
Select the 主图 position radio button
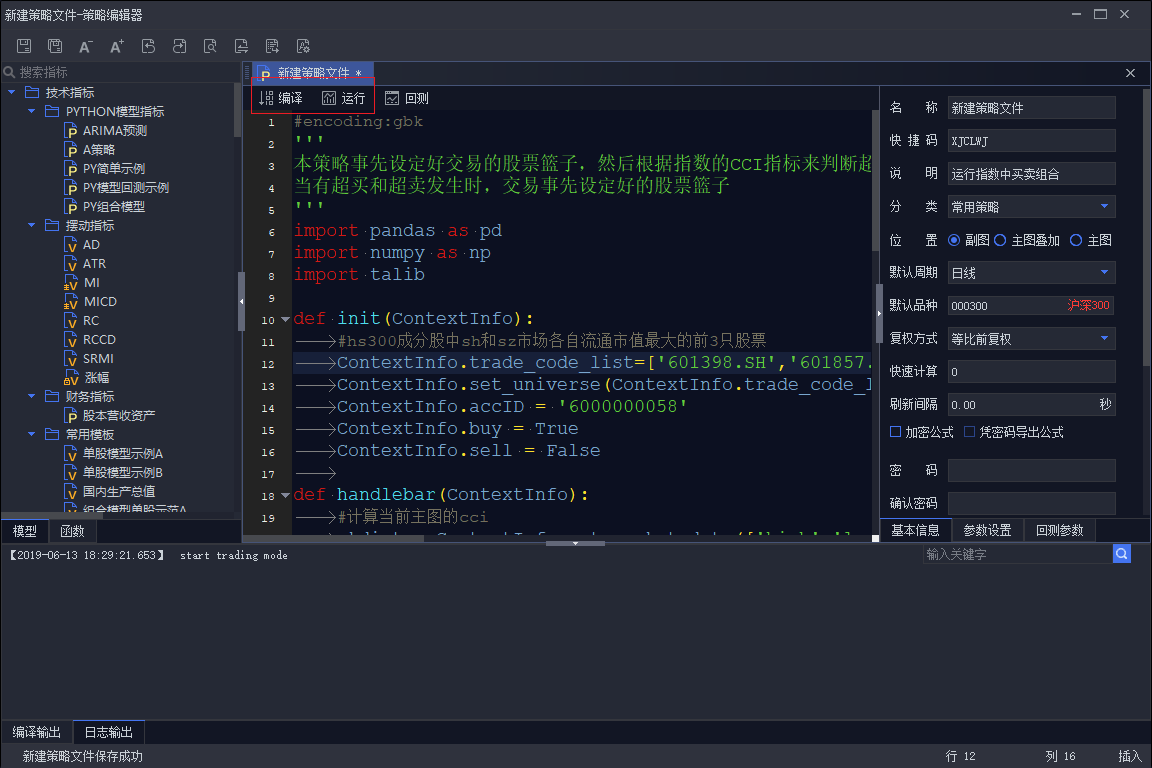(1076, 240)
